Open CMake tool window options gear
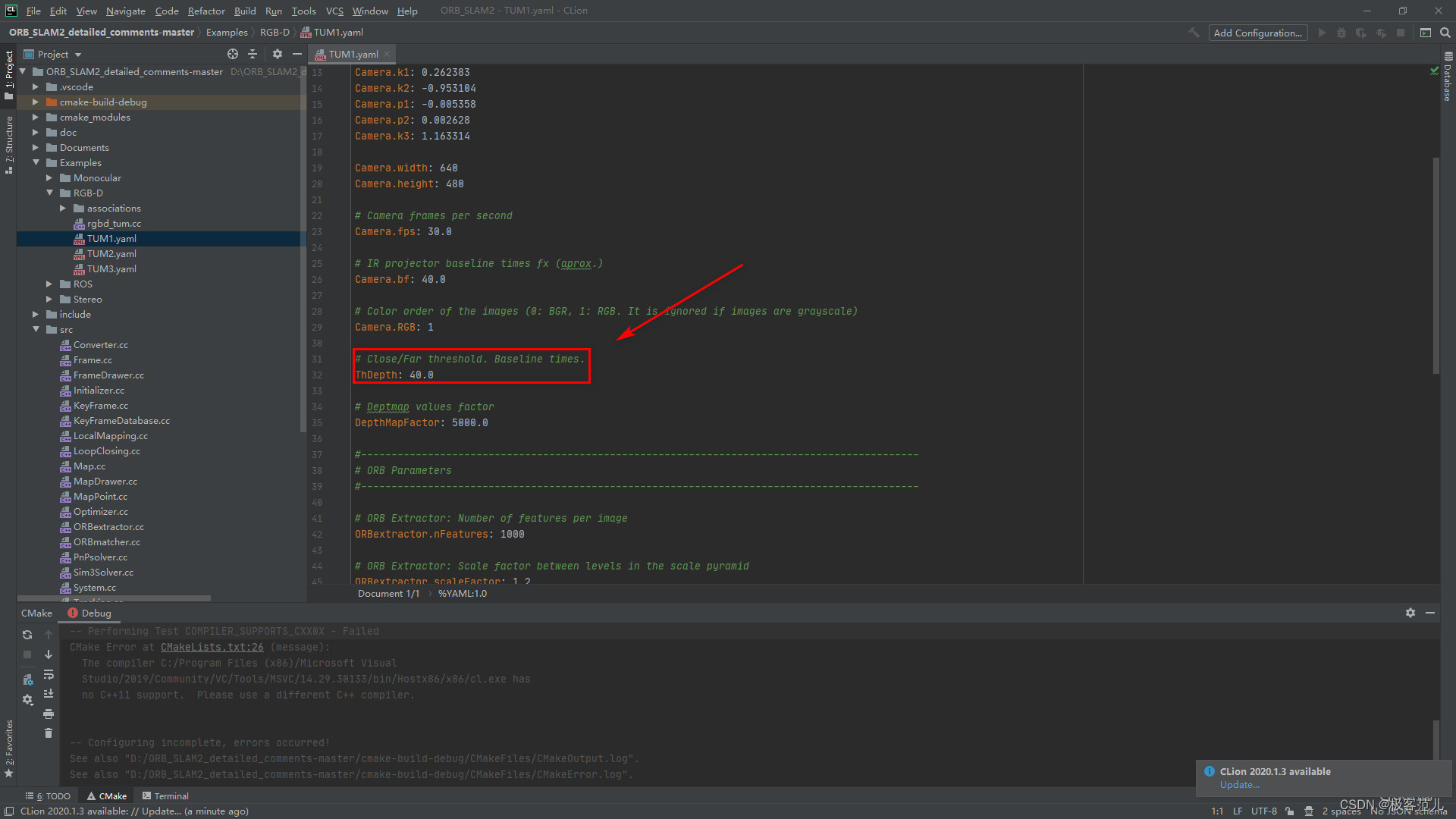This screenshot has width=1456, height=819. 1410,613
